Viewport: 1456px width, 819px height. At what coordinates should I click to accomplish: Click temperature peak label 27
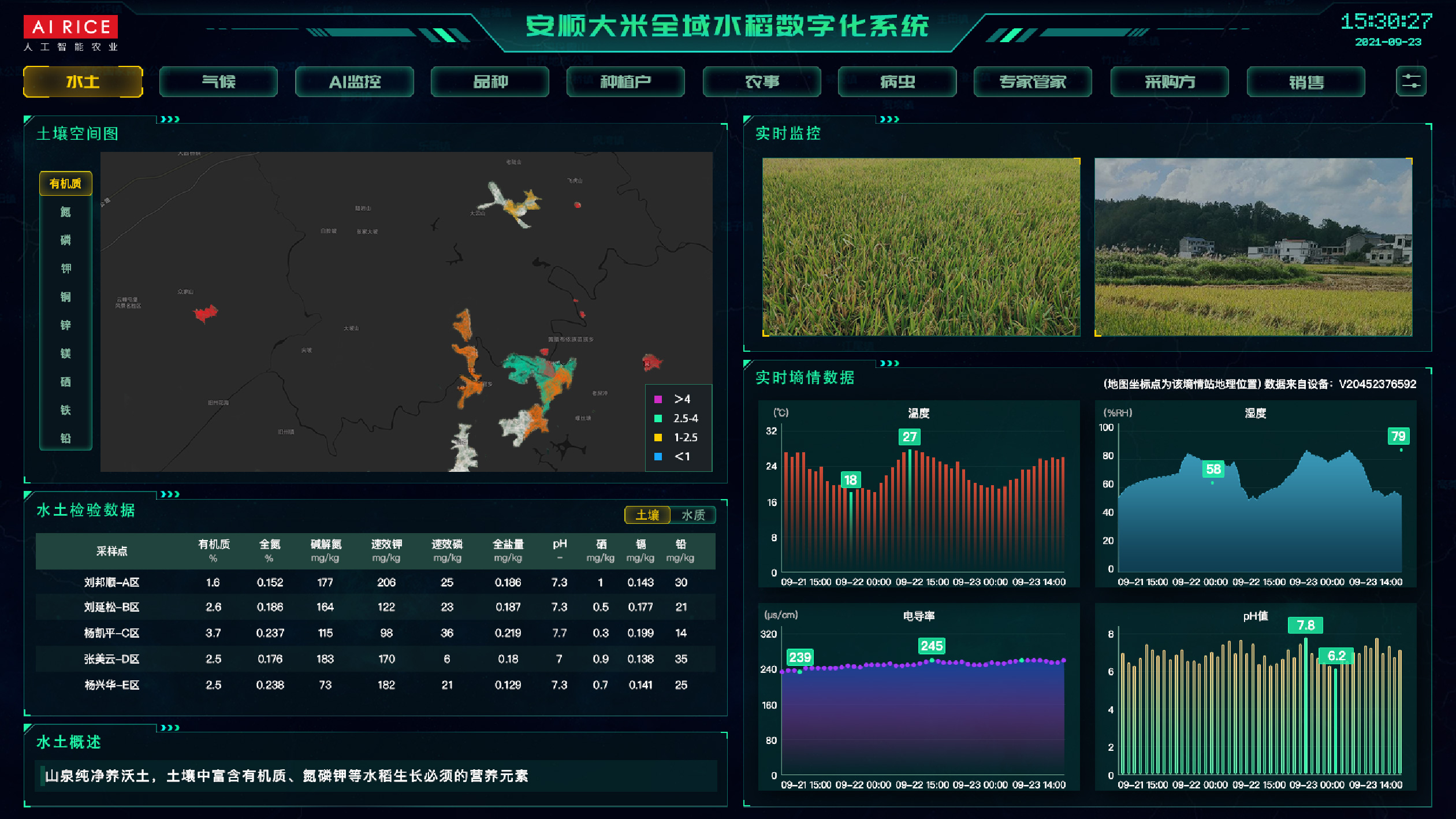909,437
